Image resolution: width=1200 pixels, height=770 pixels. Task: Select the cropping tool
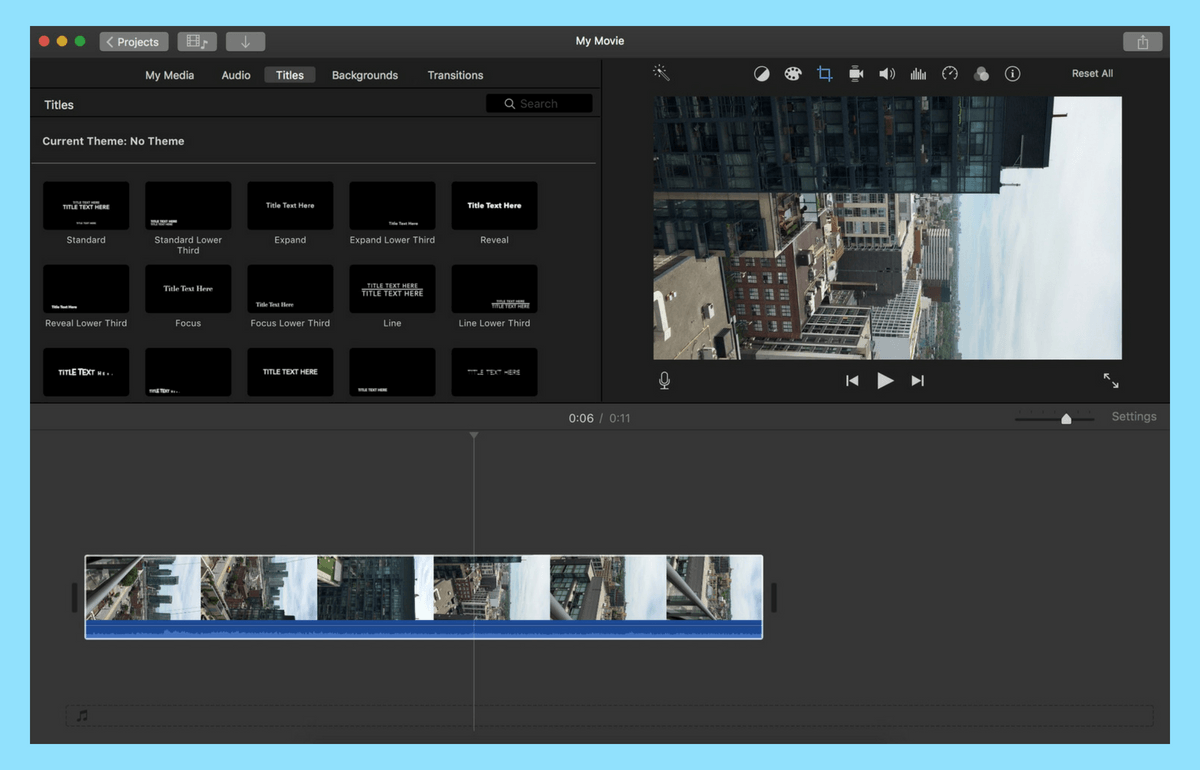(x=824, y=74)
